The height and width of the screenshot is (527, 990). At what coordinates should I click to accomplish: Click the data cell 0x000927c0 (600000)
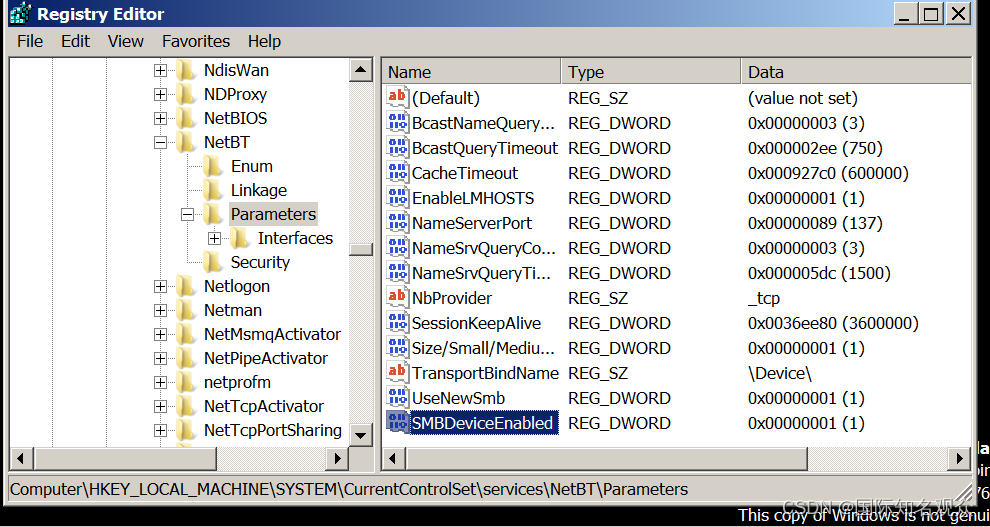[828, 173]
